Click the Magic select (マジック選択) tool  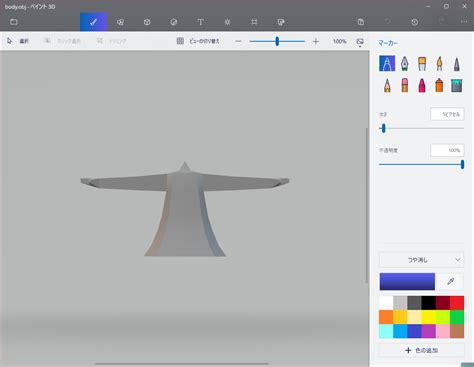tap(62, 41)
